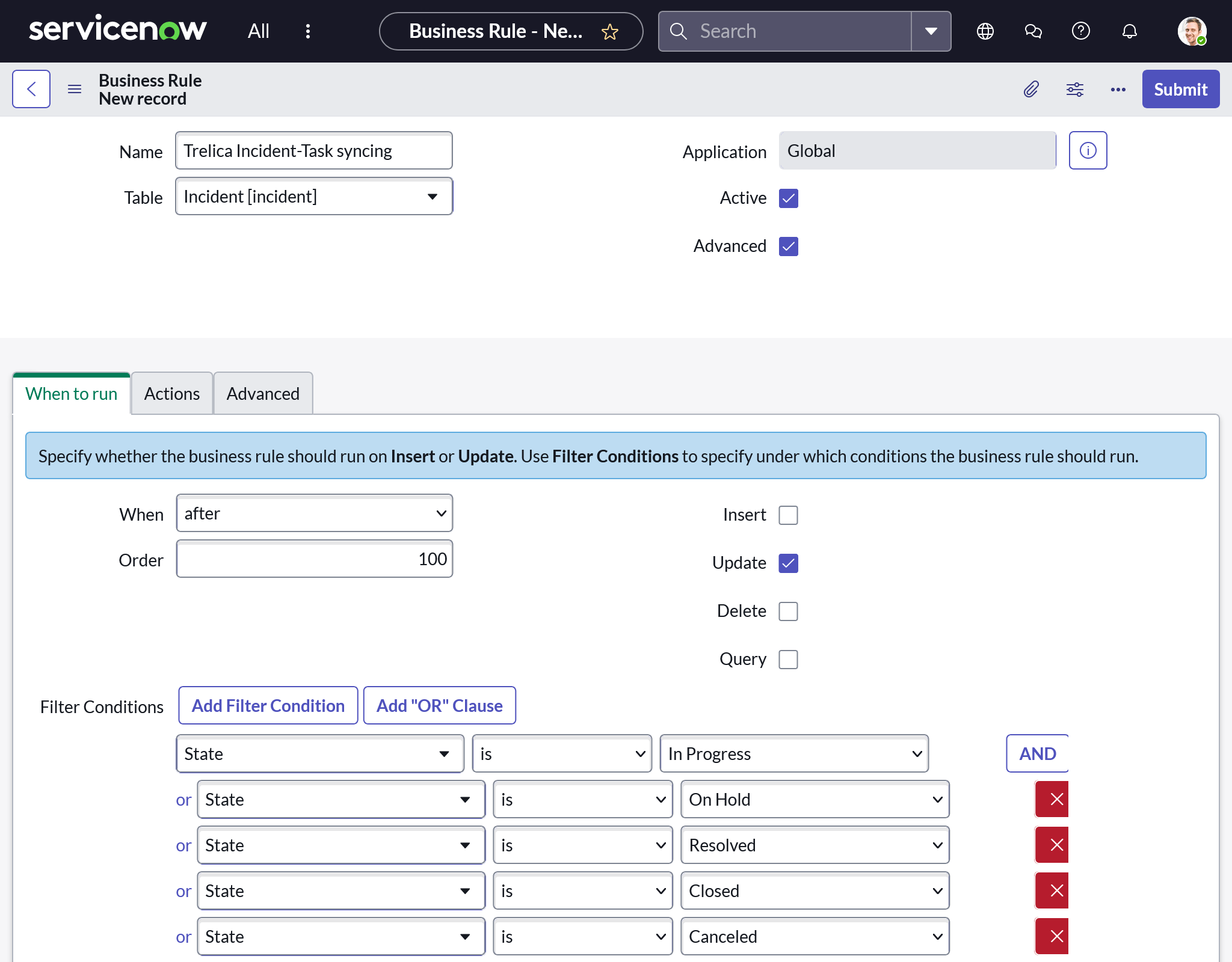1232x962 pixels.
Task: Enable the Insert checkbox
Action: coord(788,515)
